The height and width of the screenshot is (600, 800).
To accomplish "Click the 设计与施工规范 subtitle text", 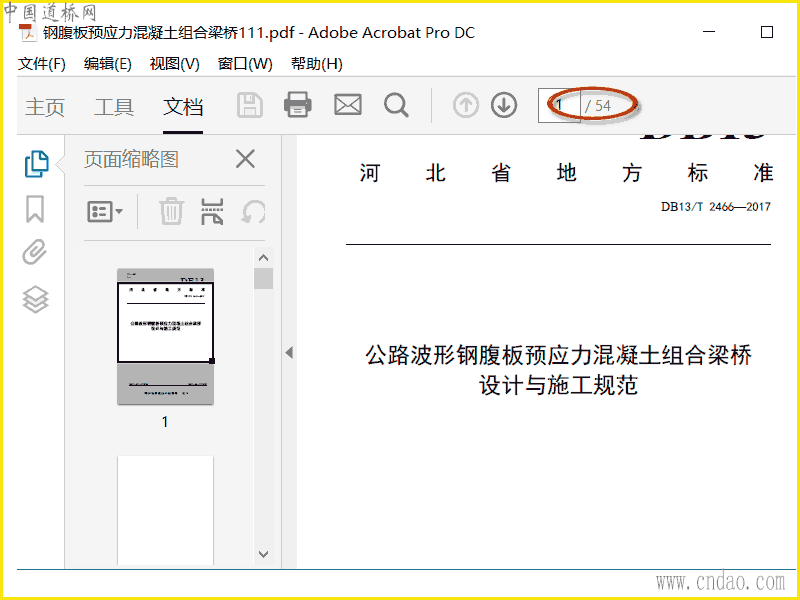I will click(559, 385).
